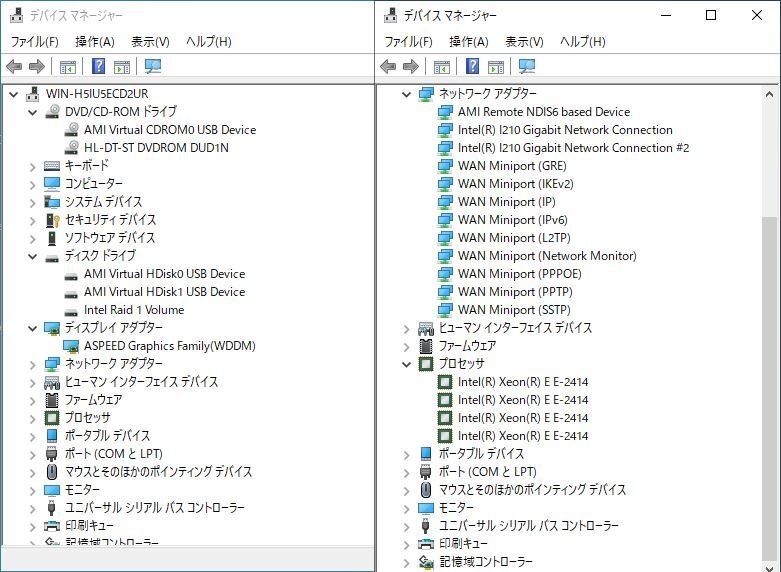This screenshot has width=781, height=572.
Task: Click the WAN Miniport (SSTP) adapter icon
Action: click(445, 309)
